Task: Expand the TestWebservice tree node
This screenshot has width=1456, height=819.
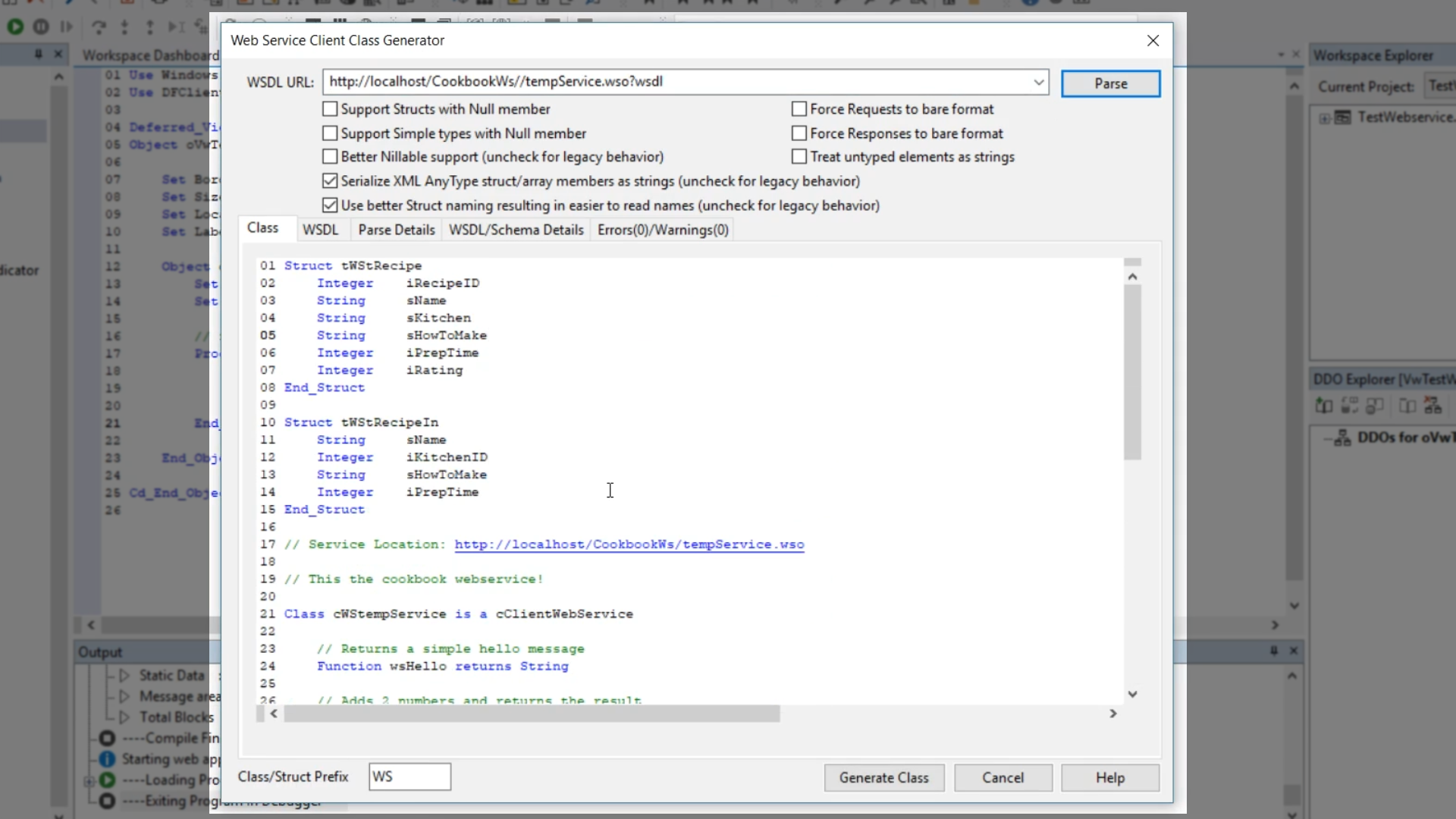Action: [1324, 118]
